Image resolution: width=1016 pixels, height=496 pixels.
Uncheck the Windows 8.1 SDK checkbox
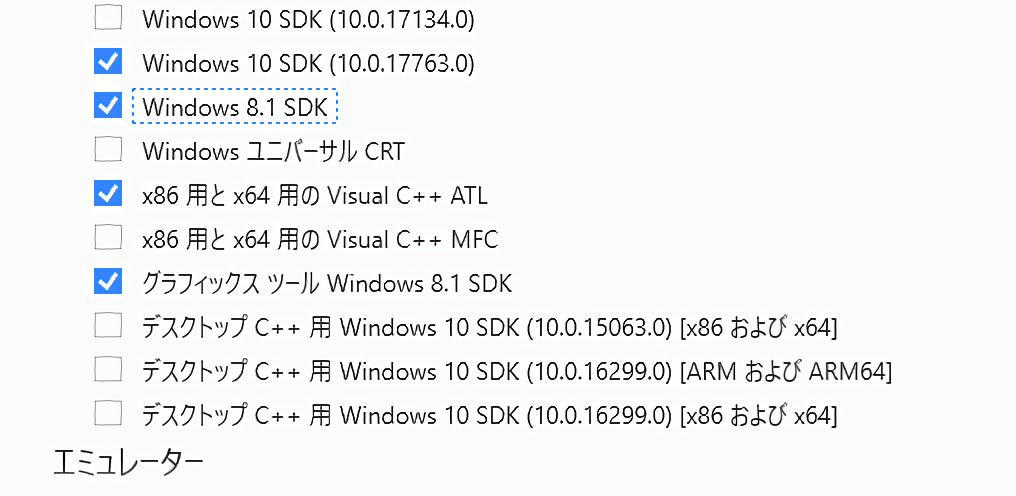[x=108, y=106]
